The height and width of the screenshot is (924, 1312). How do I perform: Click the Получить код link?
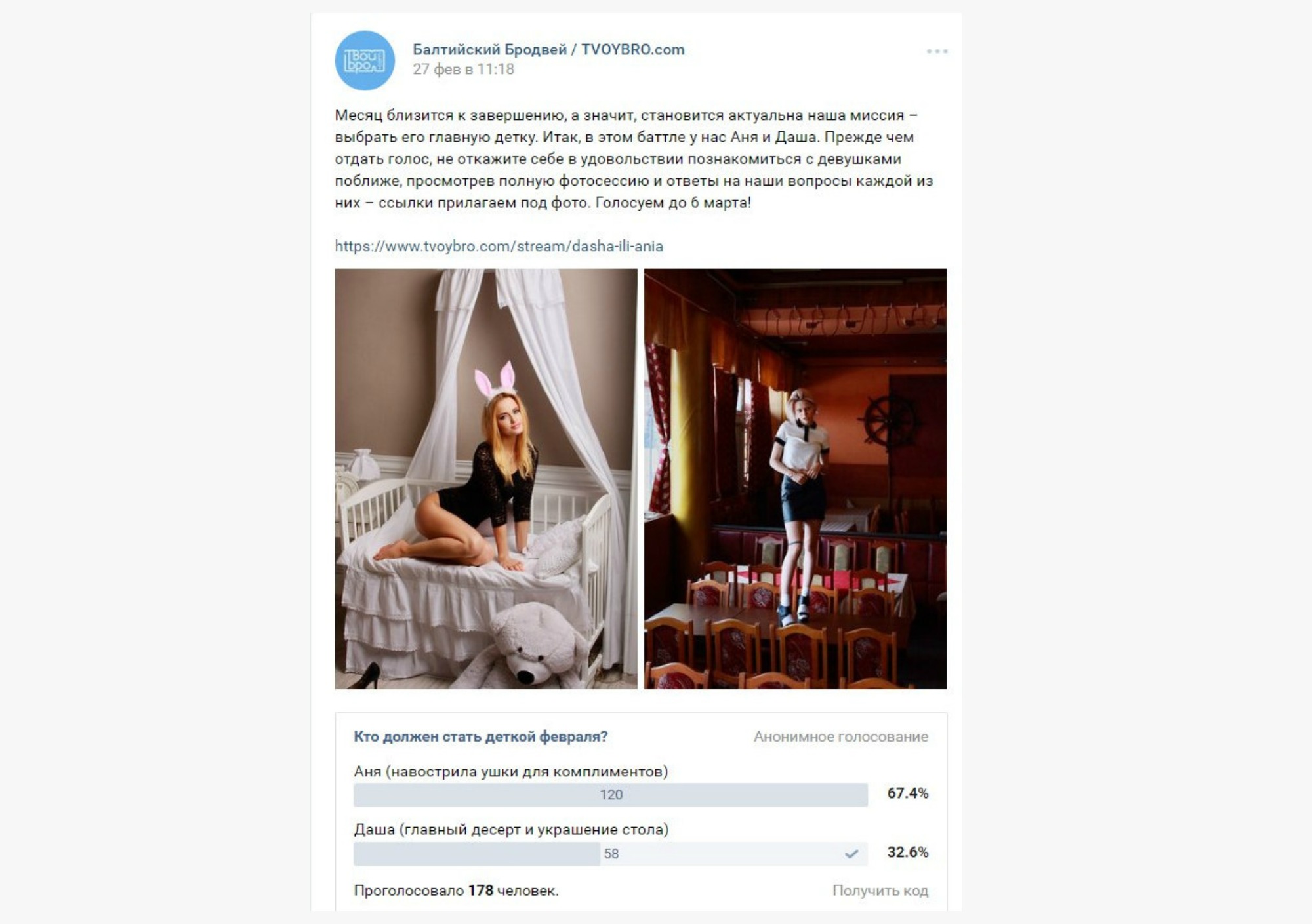(880, 891)
